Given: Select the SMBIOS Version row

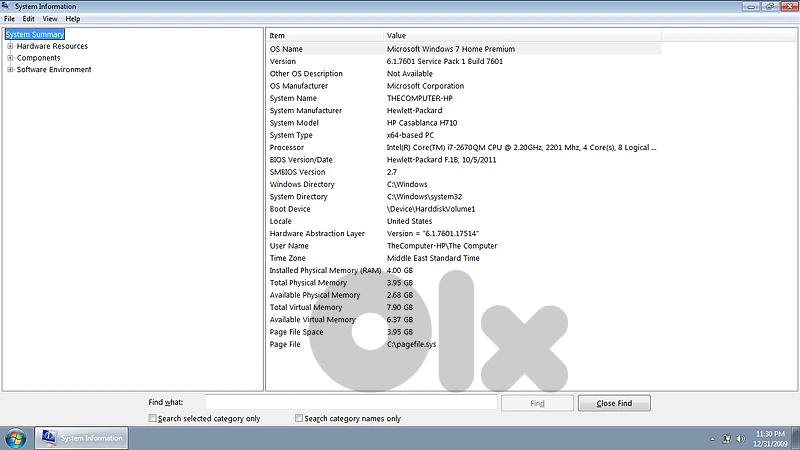Looking at the screenshot, I should point(464,172).
